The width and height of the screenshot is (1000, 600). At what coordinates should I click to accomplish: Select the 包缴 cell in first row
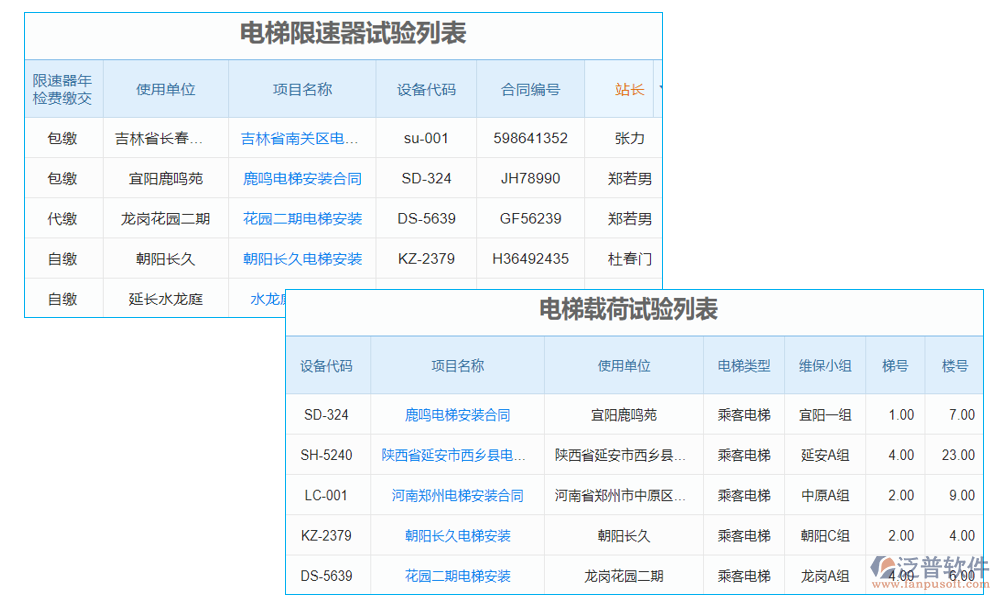pyautogui.click(x=64, y=138)
